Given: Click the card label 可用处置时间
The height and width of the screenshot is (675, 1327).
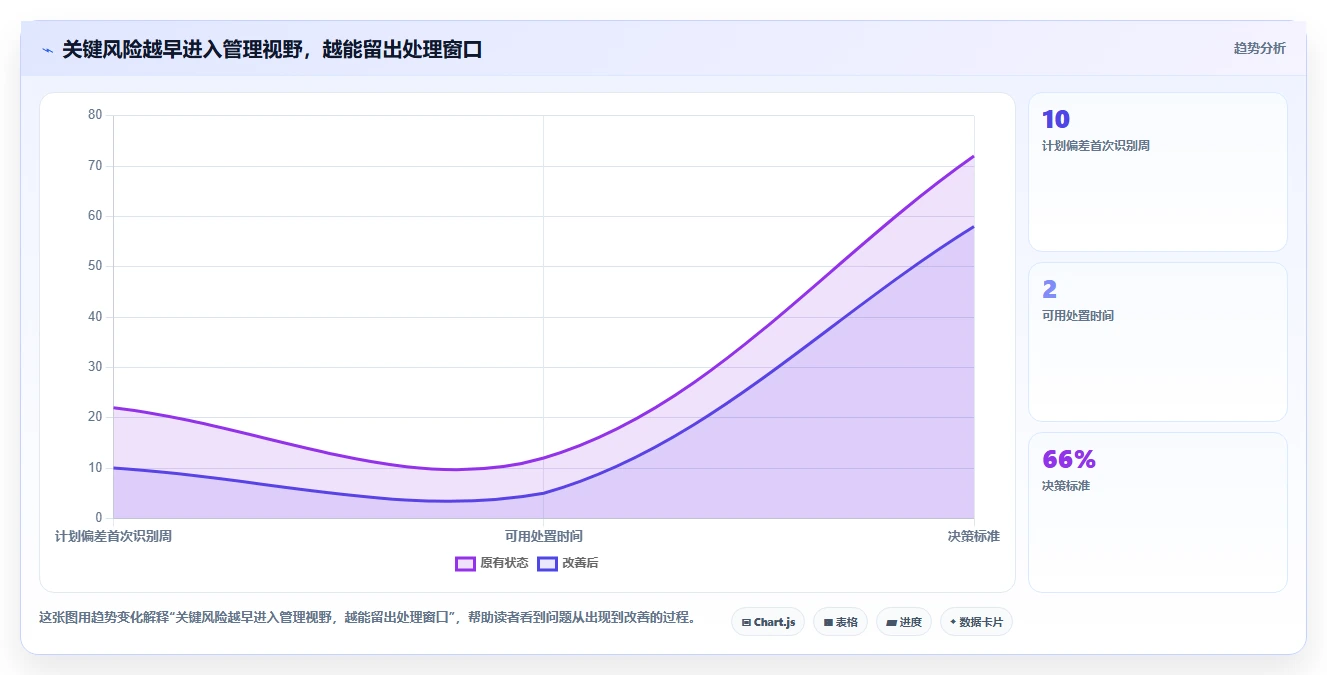Looking at the screenshot, I should point(1078,315).
